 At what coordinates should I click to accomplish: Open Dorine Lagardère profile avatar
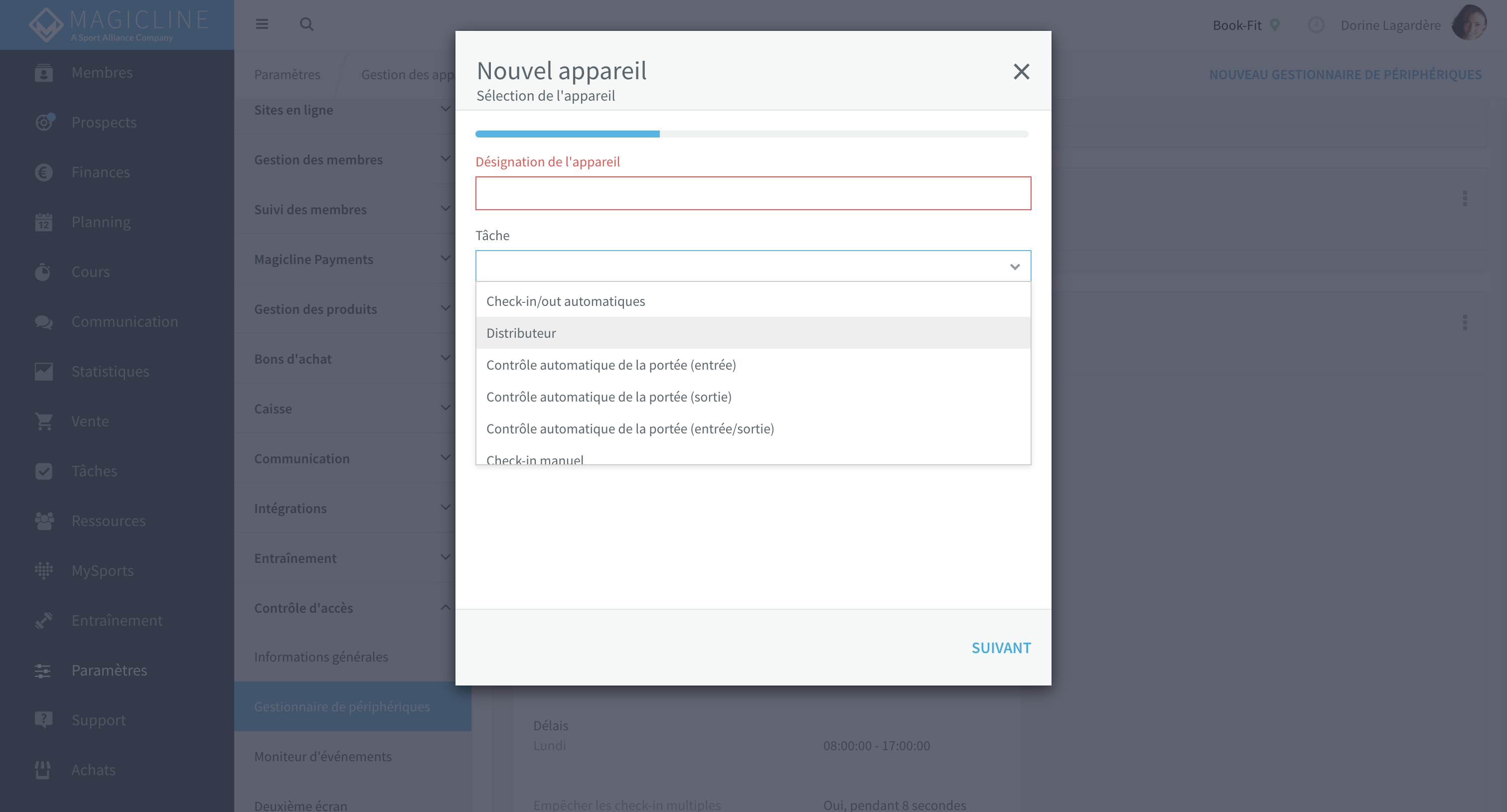tap(1470, 23)
